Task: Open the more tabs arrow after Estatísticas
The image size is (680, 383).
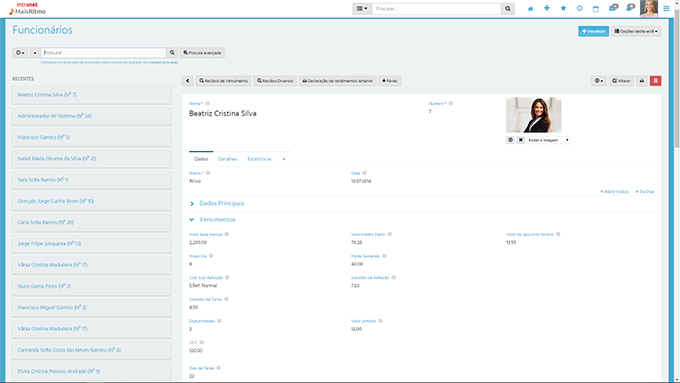Action: [x=284, y=159]
